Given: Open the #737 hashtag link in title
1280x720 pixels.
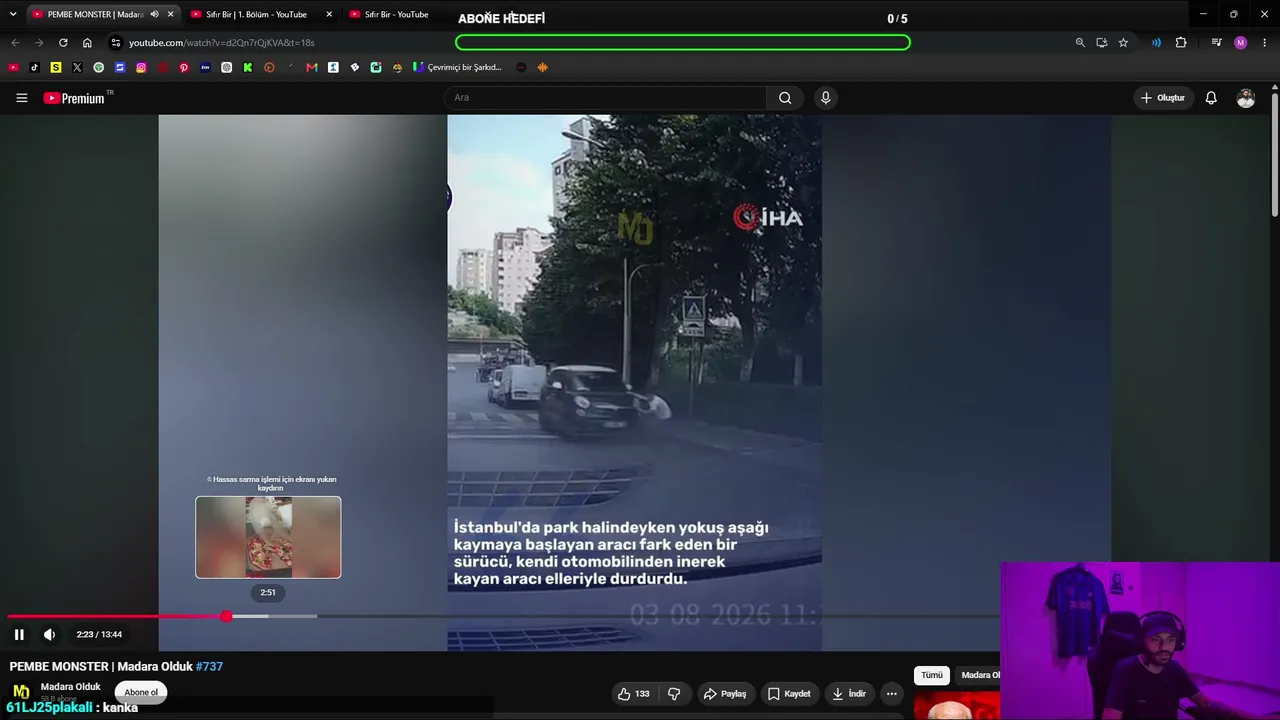Looking at the screenshot, I should click(209, 666).
